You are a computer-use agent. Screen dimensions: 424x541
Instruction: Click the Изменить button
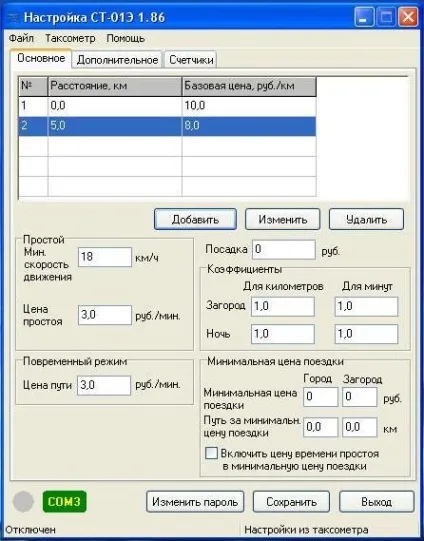283,219
